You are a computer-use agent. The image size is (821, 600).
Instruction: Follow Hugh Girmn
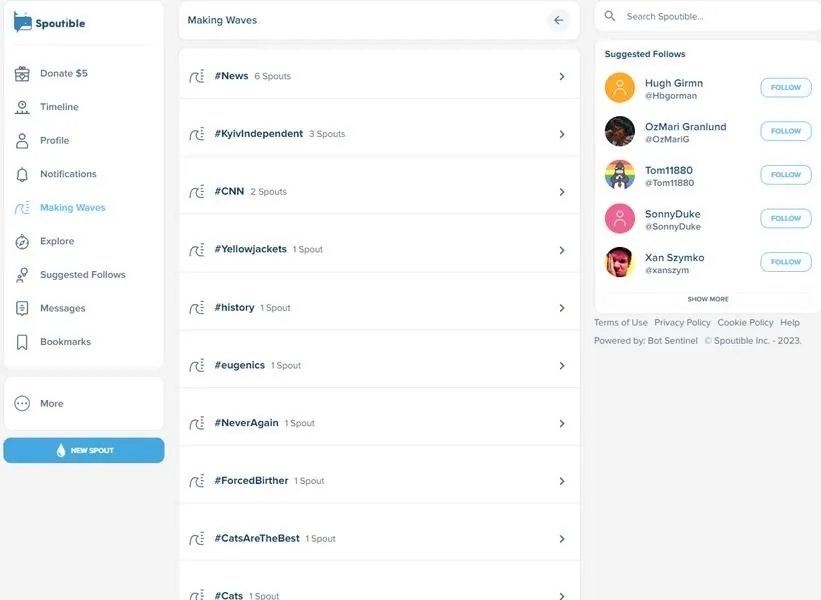click(785, 87)
